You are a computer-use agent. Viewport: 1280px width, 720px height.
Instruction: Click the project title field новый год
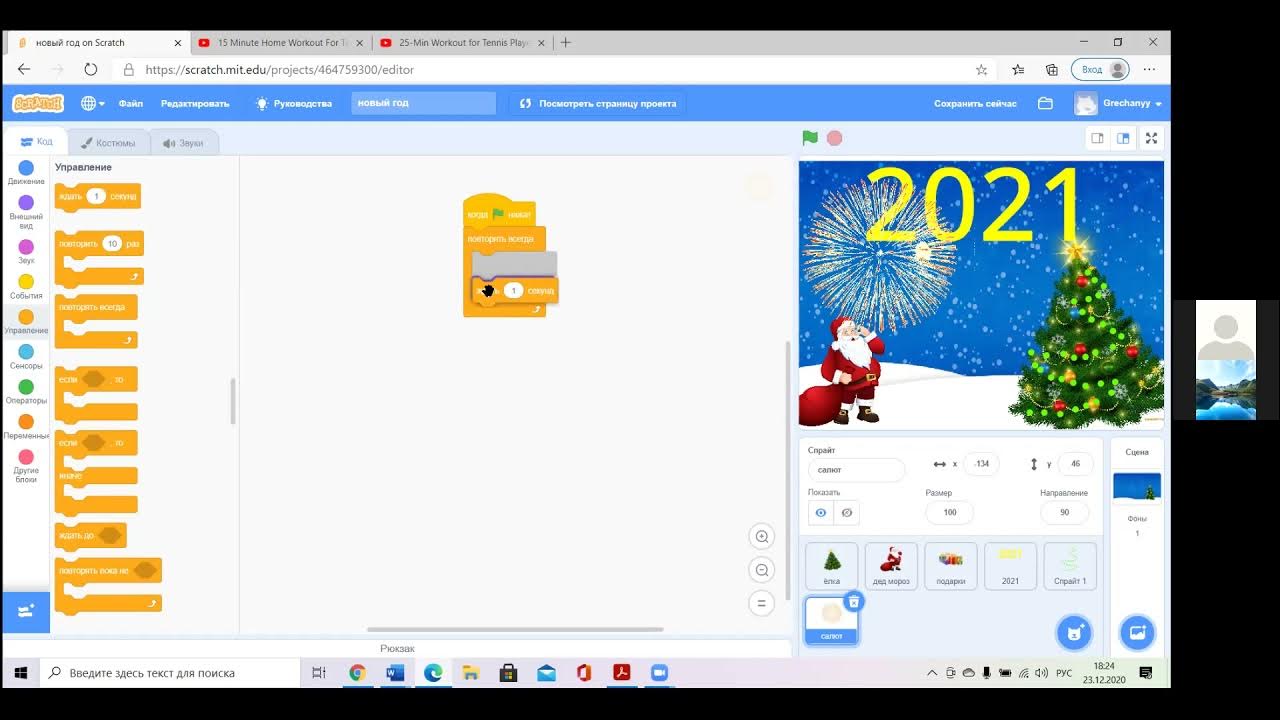[x=423, y=103]
